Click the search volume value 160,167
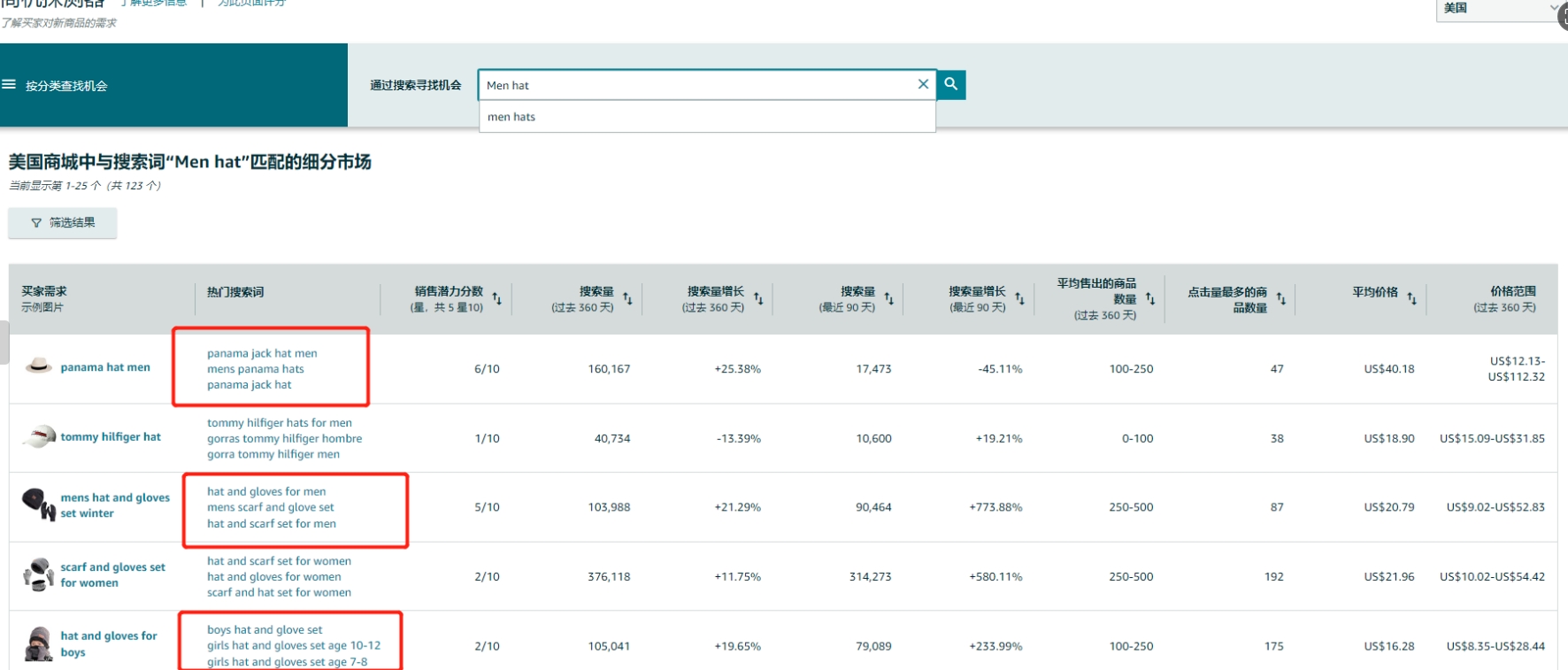The width and height of the screenshot is (1568, 670). coord(609,369)
